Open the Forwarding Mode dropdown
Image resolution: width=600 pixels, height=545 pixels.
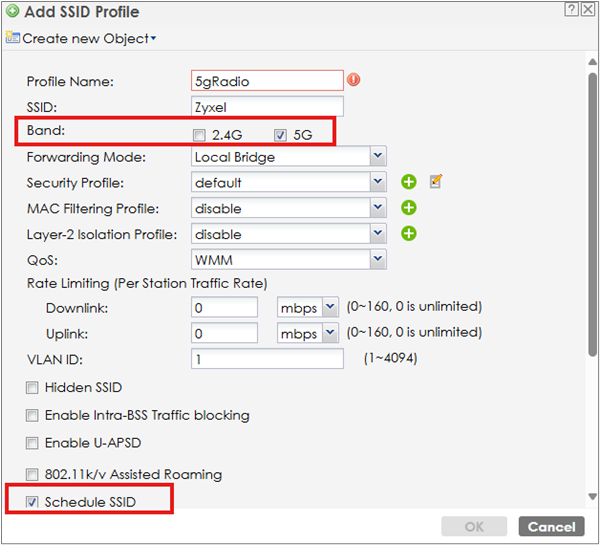click(378, 156)
